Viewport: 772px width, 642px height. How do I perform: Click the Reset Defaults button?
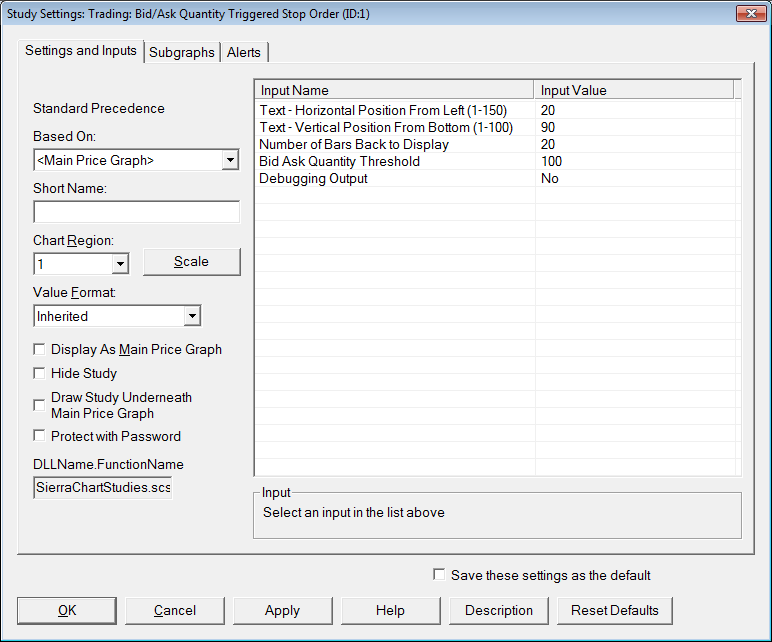tap(614, 610)
